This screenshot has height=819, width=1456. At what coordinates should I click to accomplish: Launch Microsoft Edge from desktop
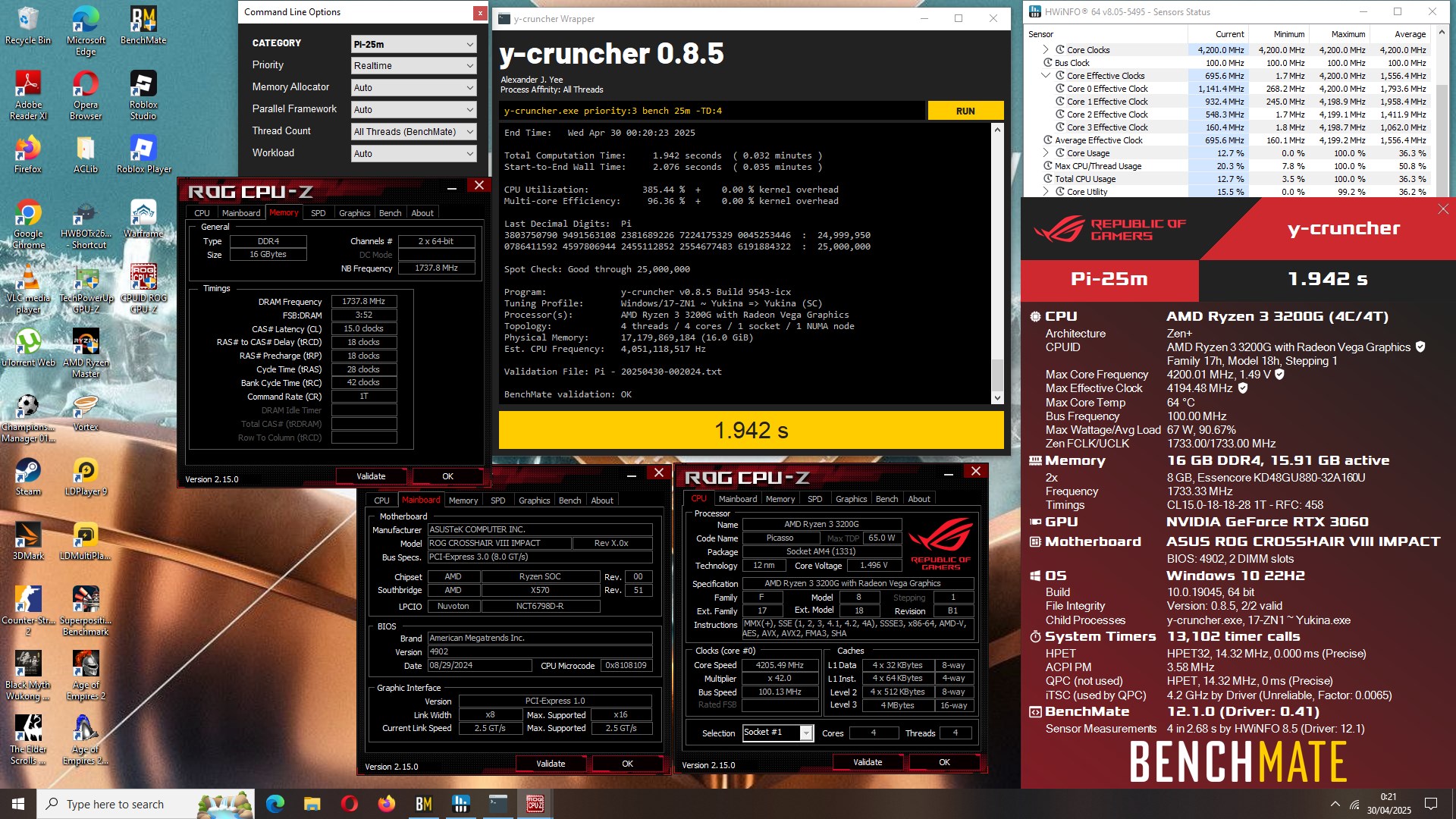click(86, 30)
